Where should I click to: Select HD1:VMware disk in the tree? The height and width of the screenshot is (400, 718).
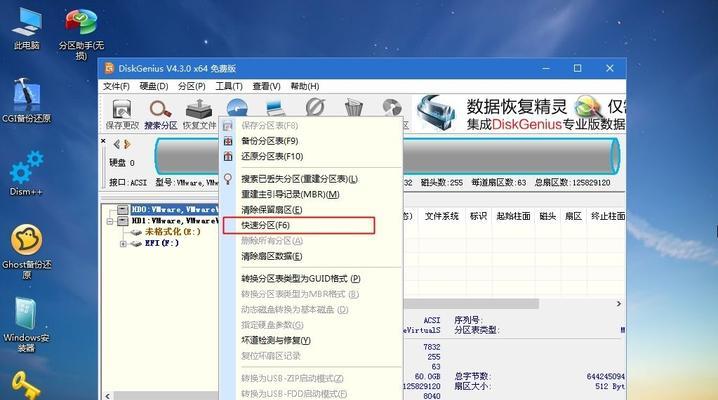click(x=174, y=221)
